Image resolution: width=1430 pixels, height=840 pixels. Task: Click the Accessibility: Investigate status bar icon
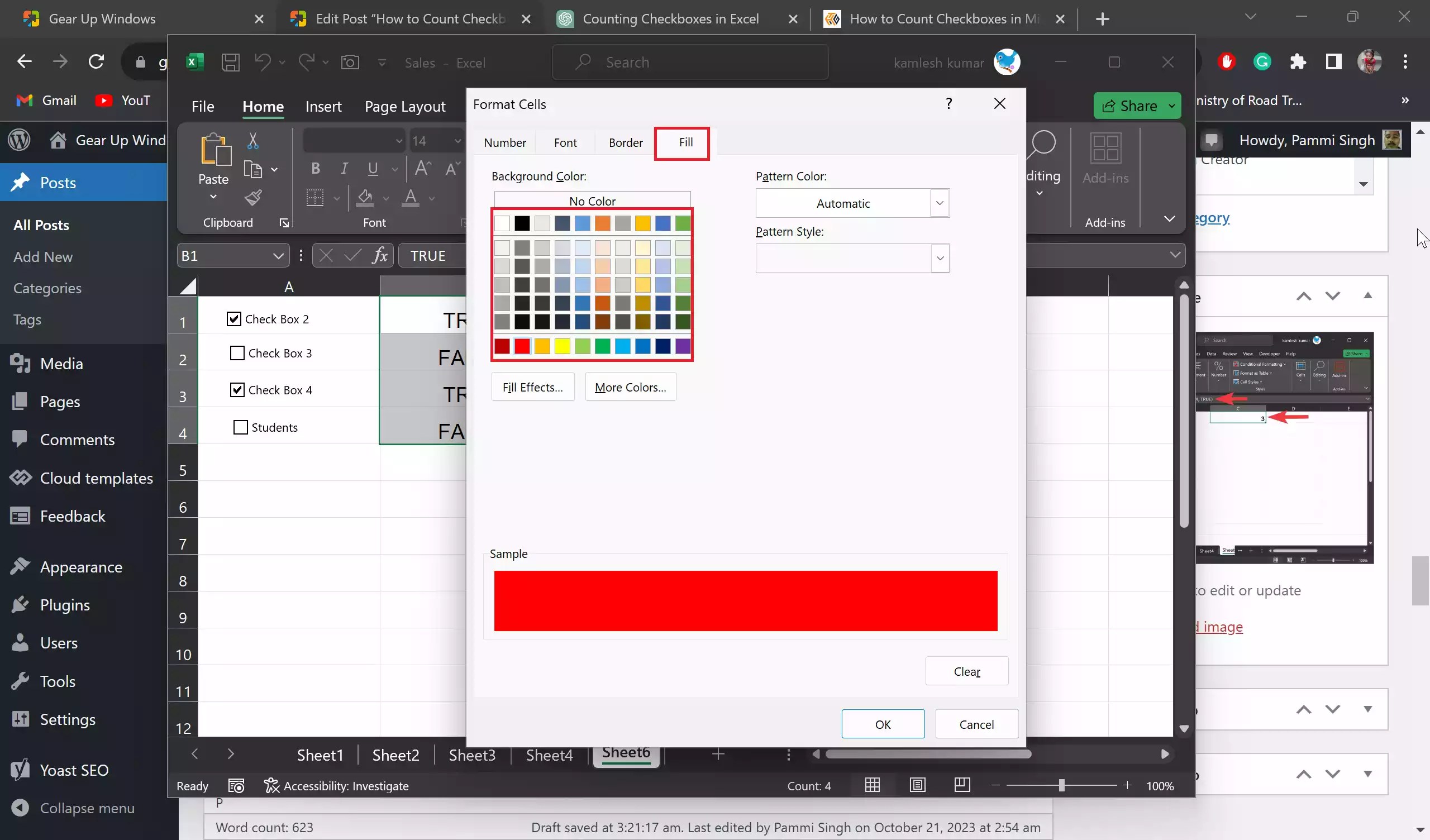pos(271,785)
